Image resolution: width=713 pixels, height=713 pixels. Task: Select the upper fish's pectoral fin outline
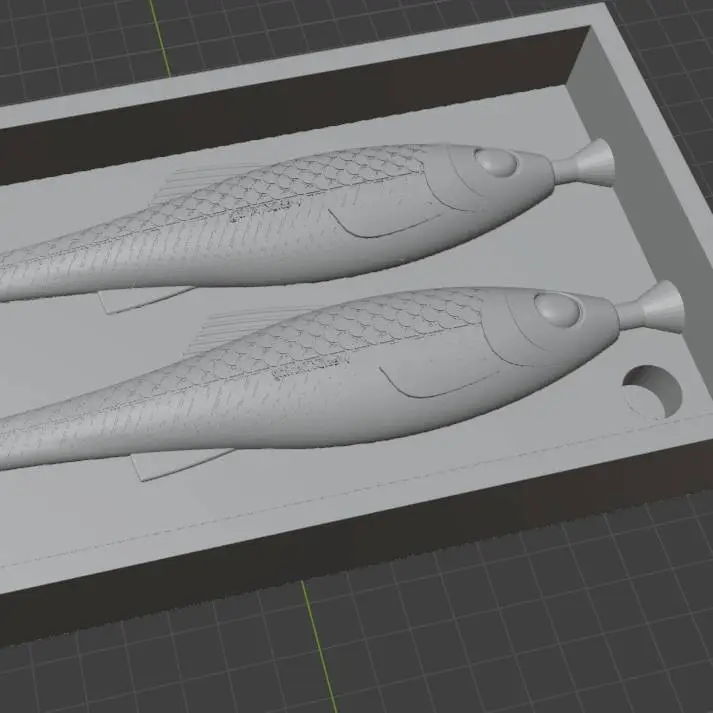(384, 223)
